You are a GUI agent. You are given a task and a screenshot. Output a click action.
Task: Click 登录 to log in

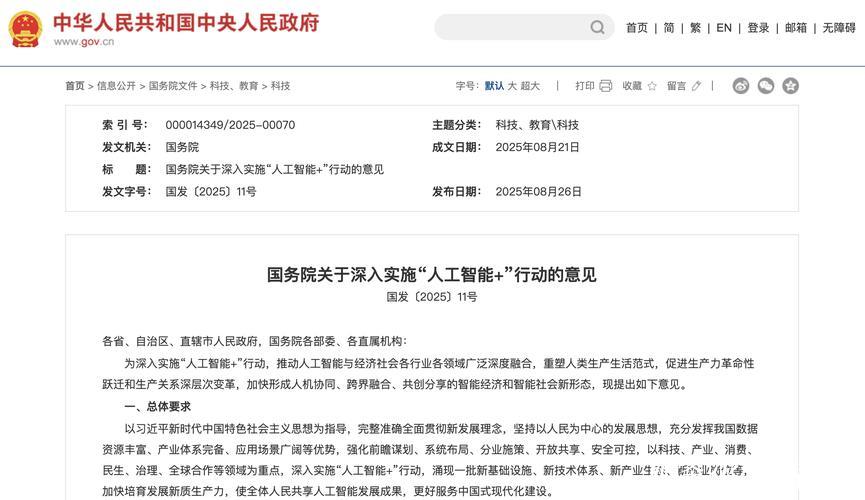pyautogui.click(x=758, y=28)
